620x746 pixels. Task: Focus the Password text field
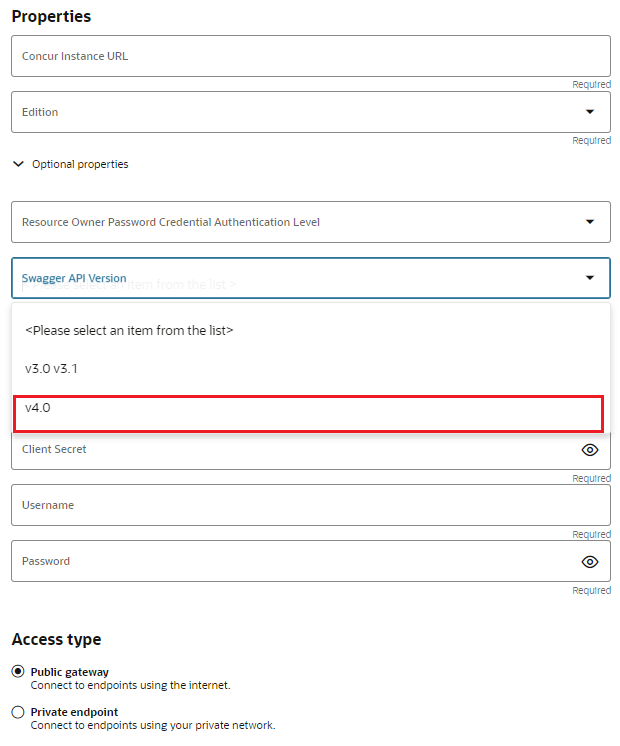click(290, 562)
